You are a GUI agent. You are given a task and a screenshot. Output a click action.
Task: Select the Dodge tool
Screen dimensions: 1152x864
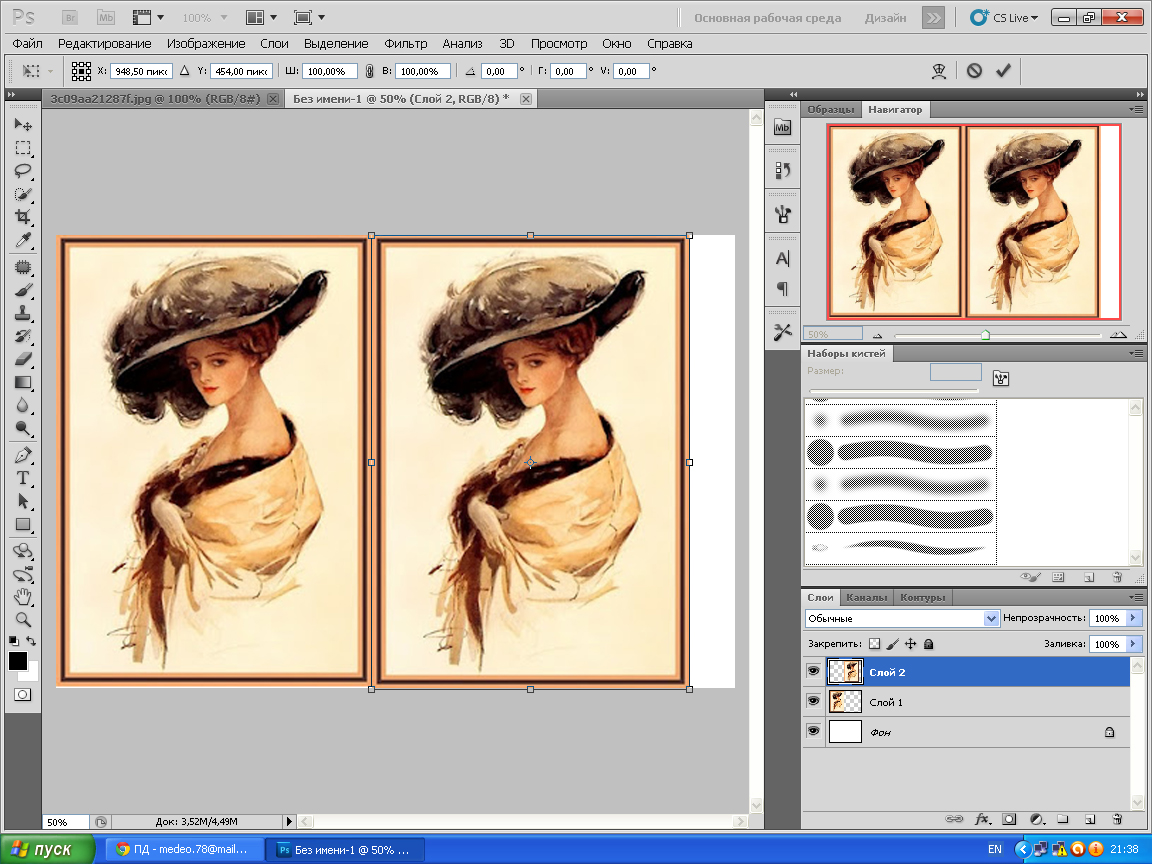23,428
